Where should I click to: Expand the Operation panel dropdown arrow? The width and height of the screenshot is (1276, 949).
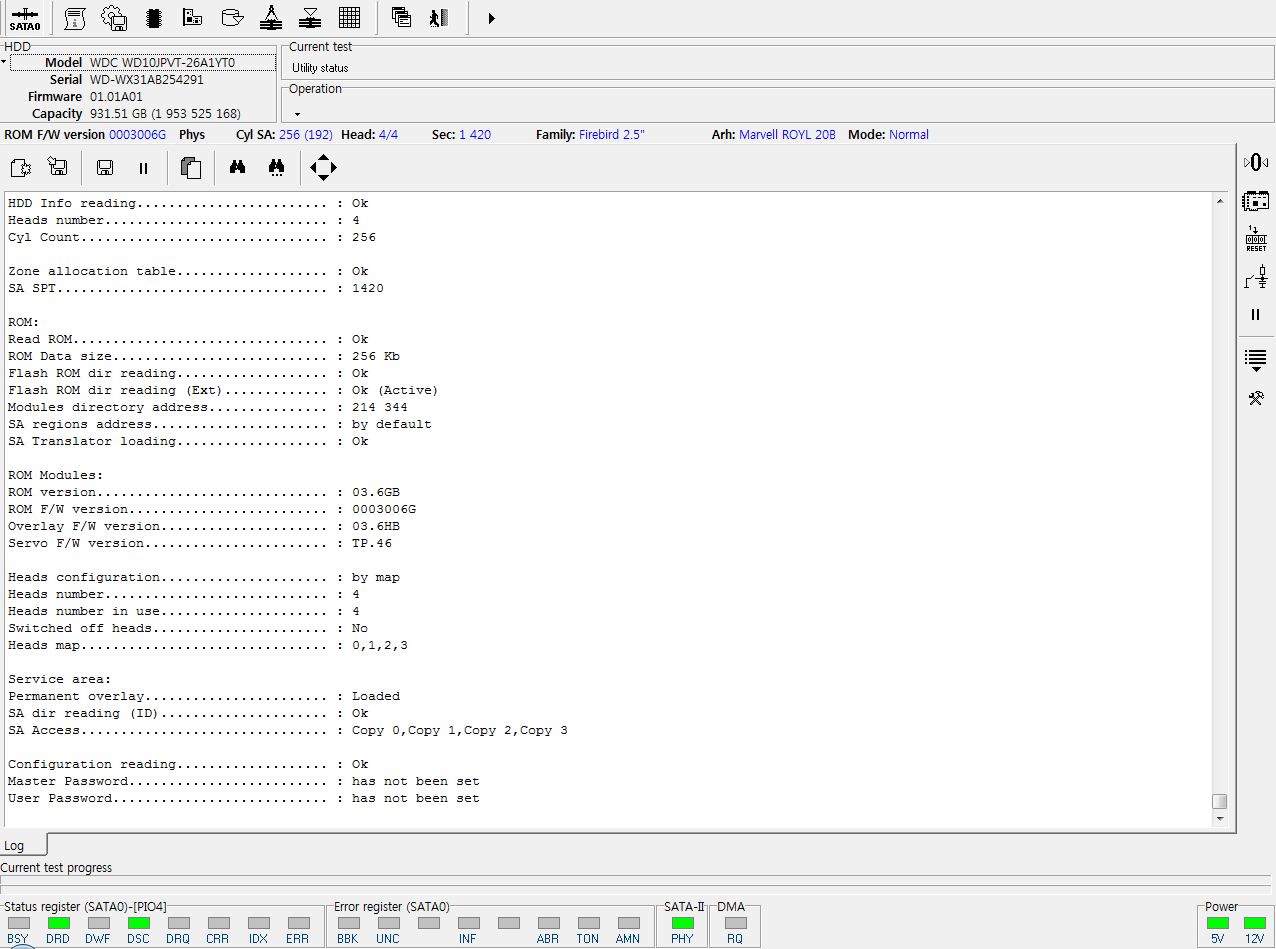(297, 114)
